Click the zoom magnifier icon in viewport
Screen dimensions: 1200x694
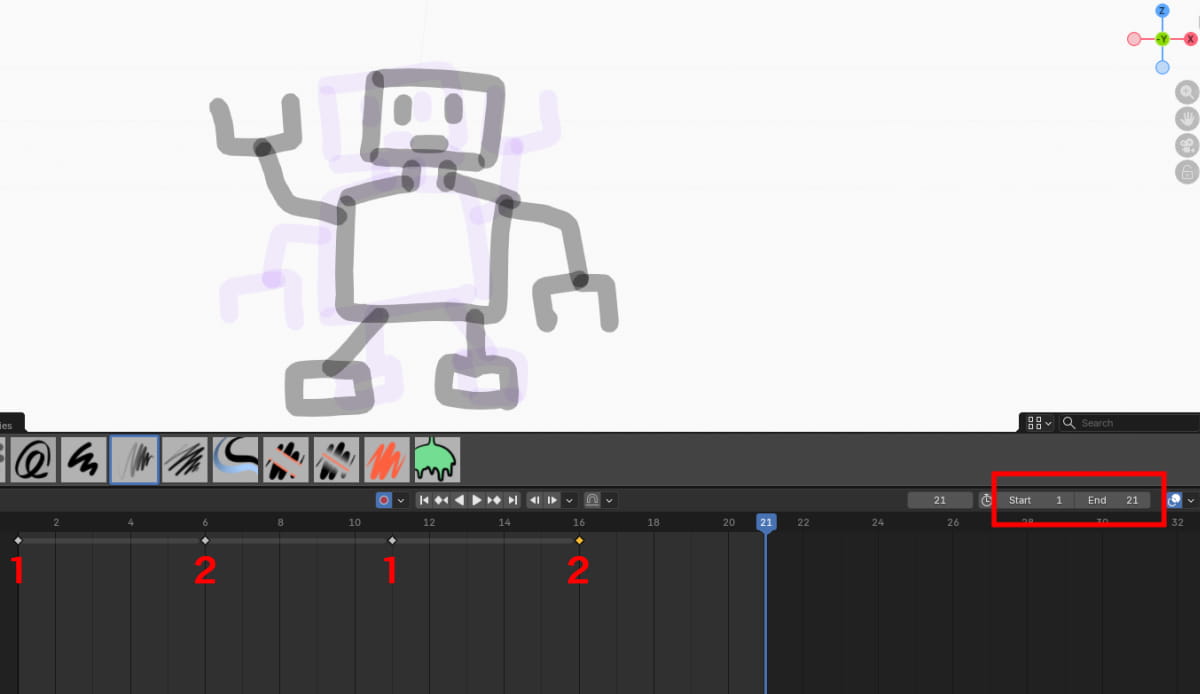[1187, 92]
